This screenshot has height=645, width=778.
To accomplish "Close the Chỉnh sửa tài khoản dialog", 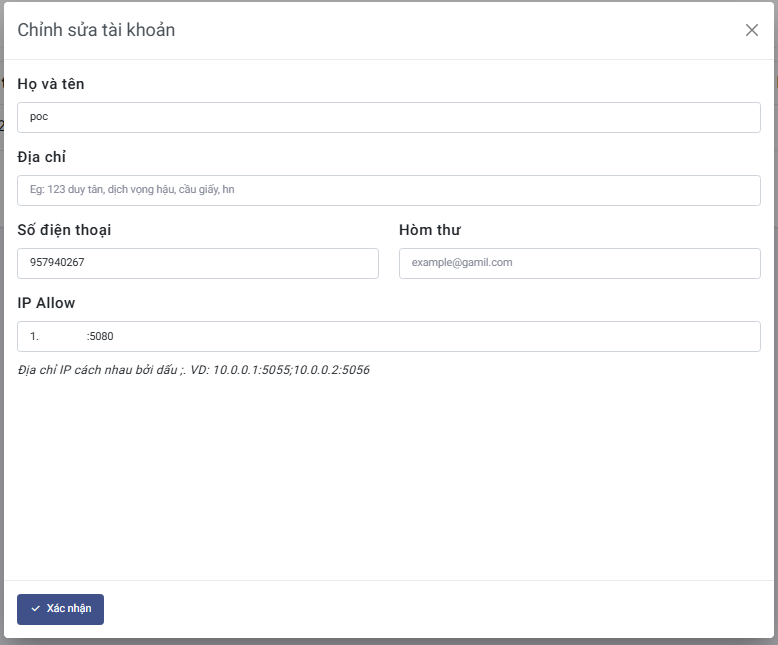I will [752, 30].
